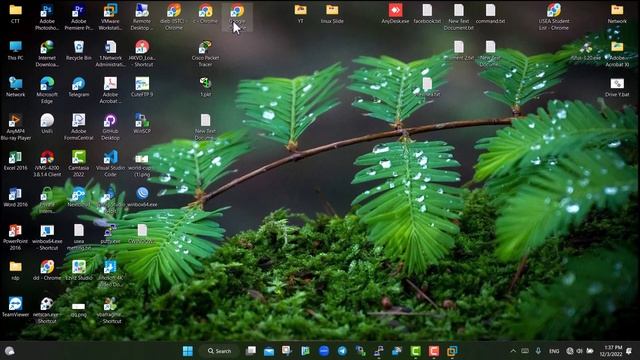
Task: Select putty.exe desktop icon
Action: pos(110,234)
